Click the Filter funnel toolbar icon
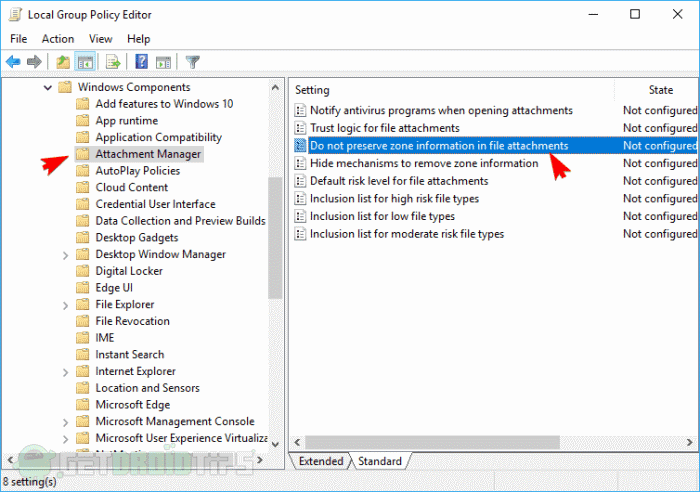 coord(192,62)
